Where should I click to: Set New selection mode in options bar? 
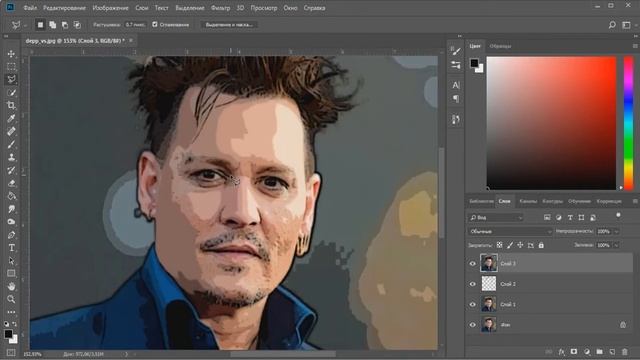(x=40, y=25)
